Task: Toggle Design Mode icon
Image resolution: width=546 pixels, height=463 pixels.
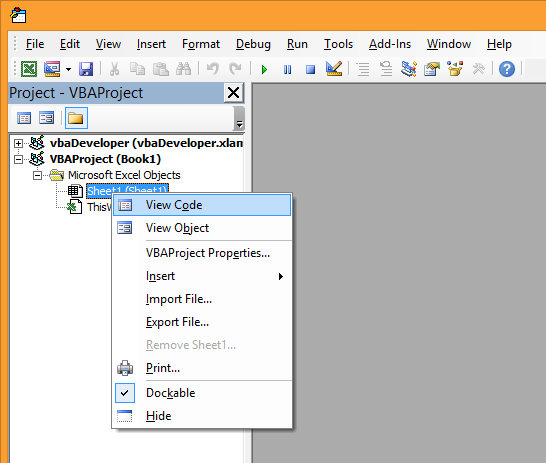Action: point(334,68)
